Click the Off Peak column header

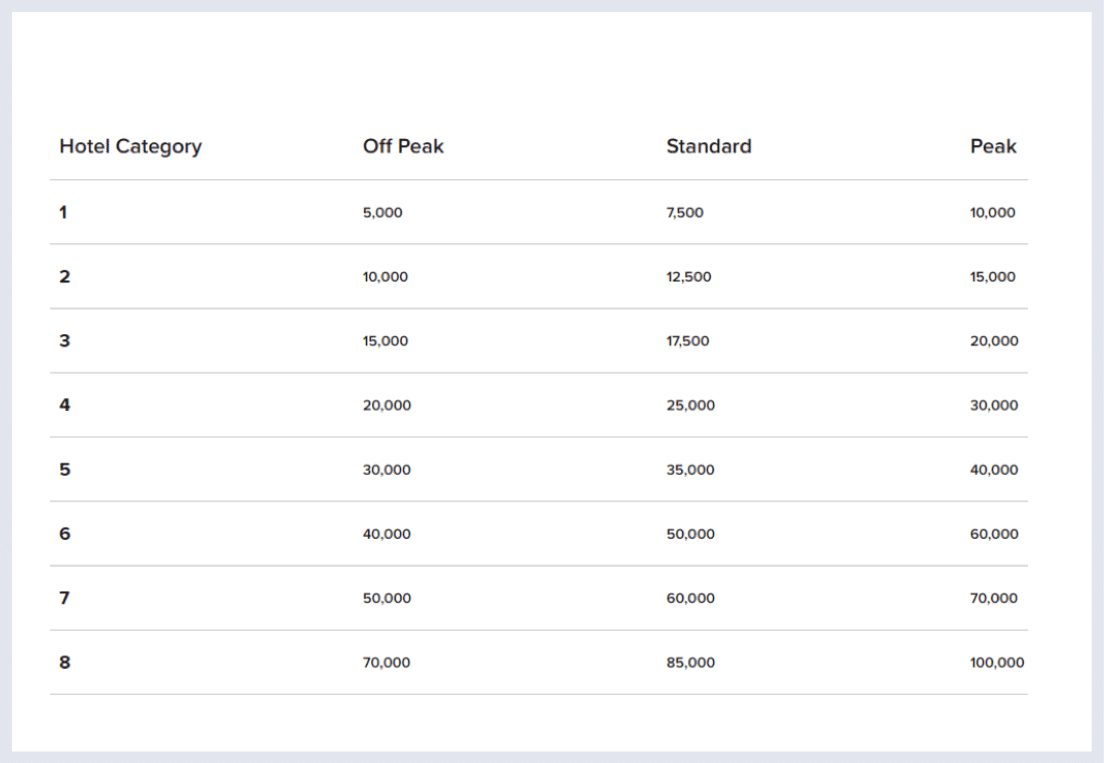[403, 147]
